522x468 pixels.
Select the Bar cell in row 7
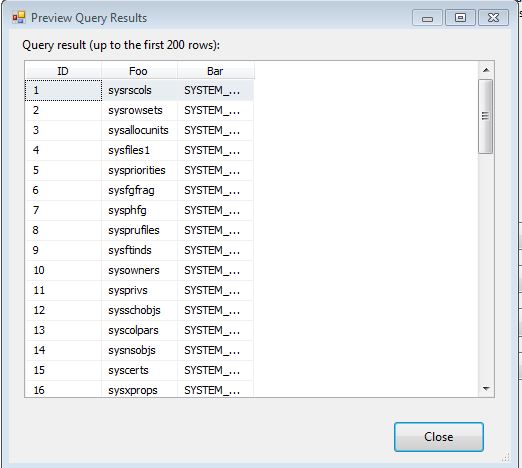point(216,210)
